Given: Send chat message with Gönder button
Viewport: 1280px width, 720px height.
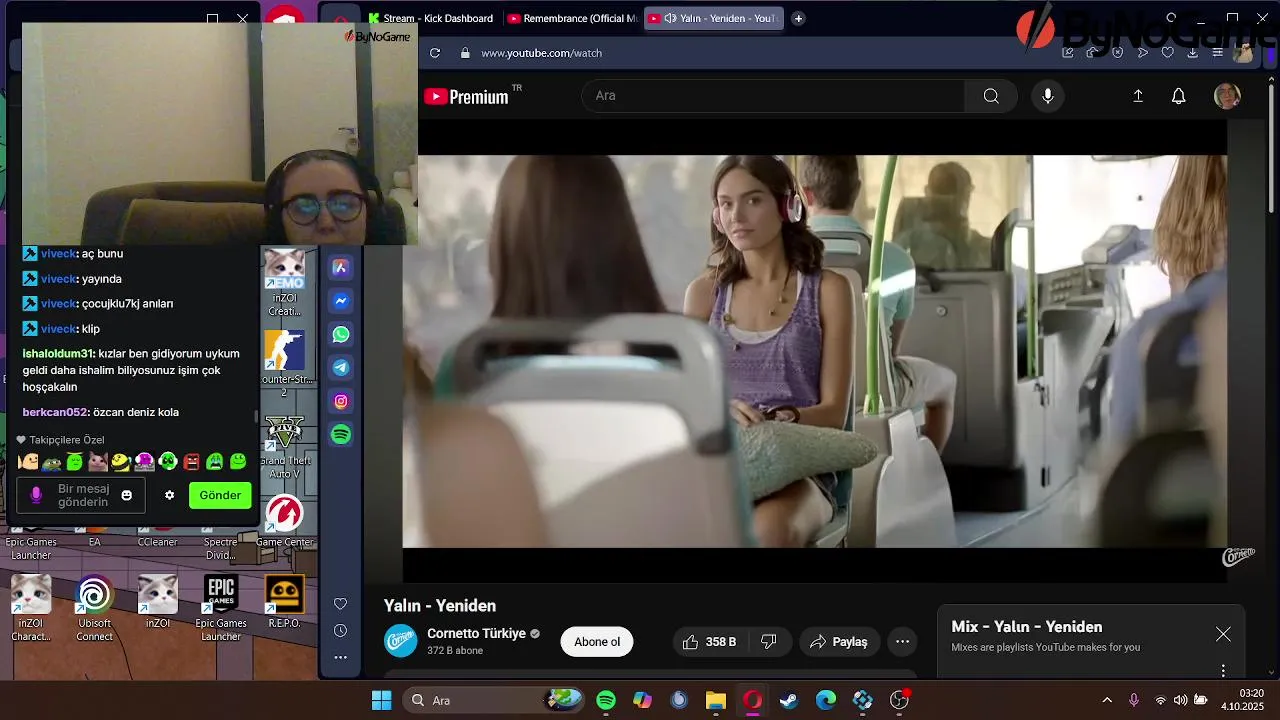Looking at the screenshot, I should coord(220,495).
